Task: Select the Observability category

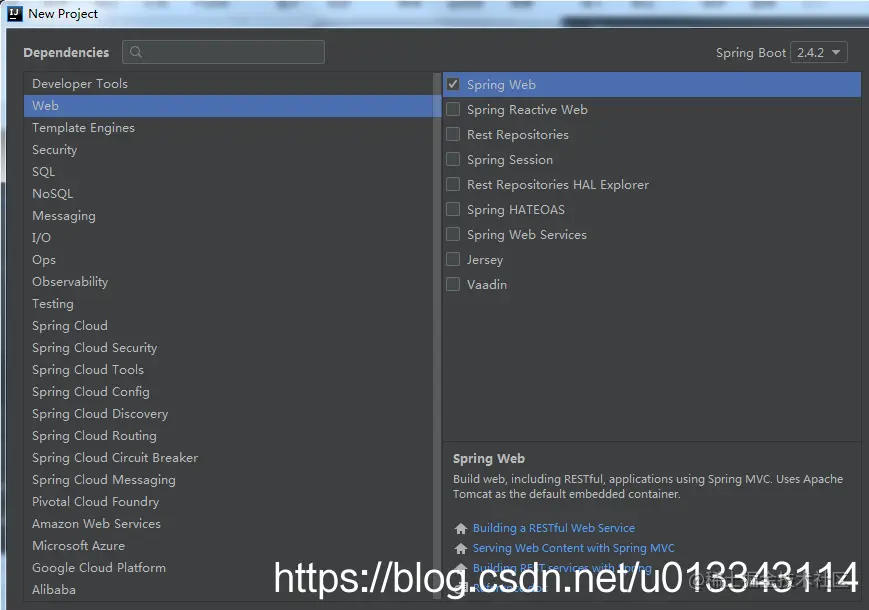Action: (x=229, y=281)
